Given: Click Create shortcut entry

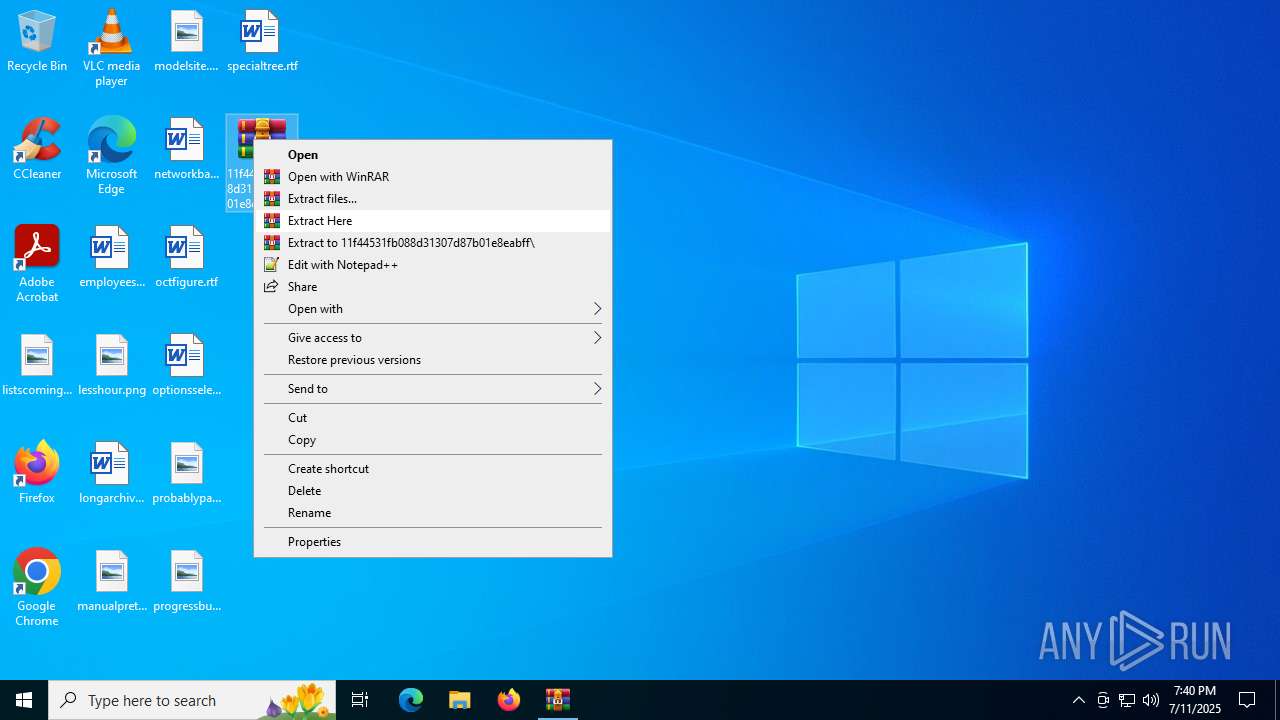Looking at the screenshot, I should 432,469.
